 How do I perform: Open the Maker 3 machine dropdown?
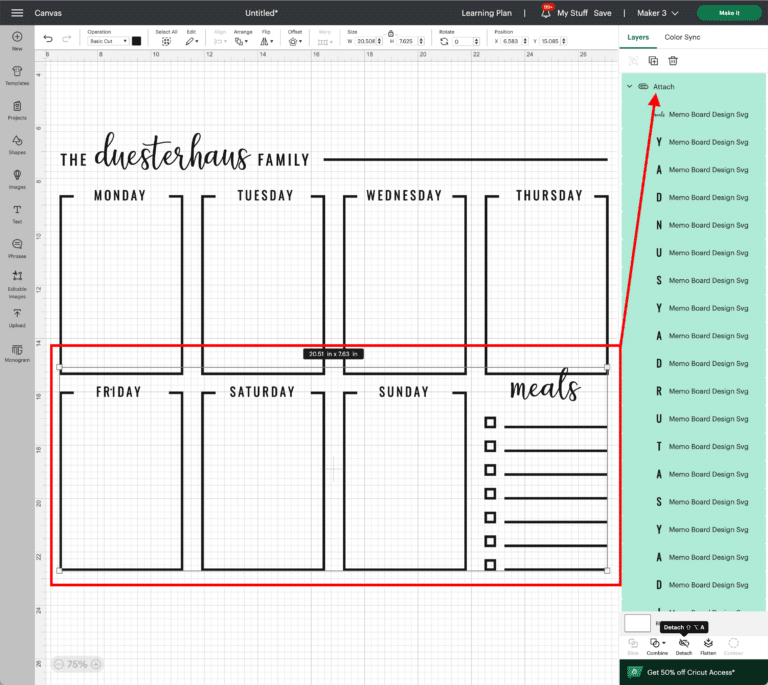point(660,13)
